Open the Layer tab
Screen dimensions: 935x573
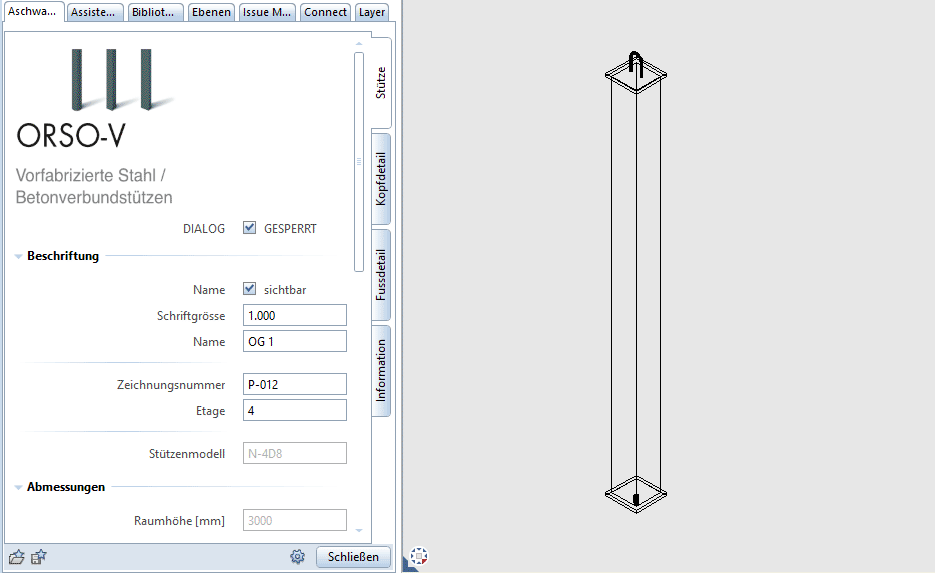point(371,12)
